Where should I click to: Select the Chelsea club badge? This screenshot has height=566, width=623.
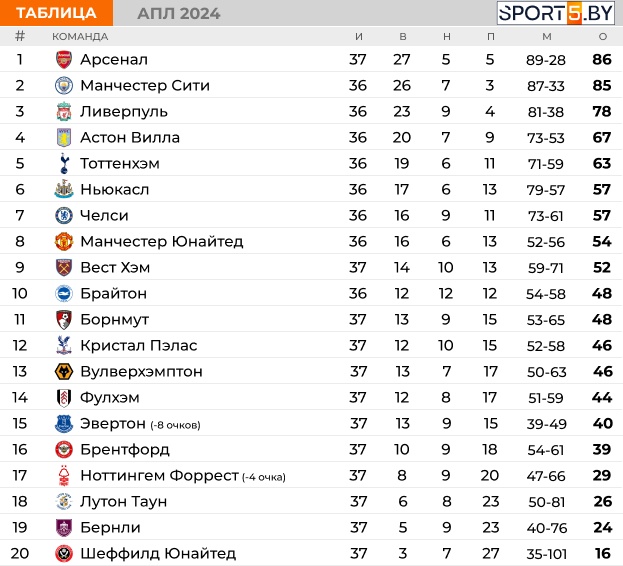64,215
